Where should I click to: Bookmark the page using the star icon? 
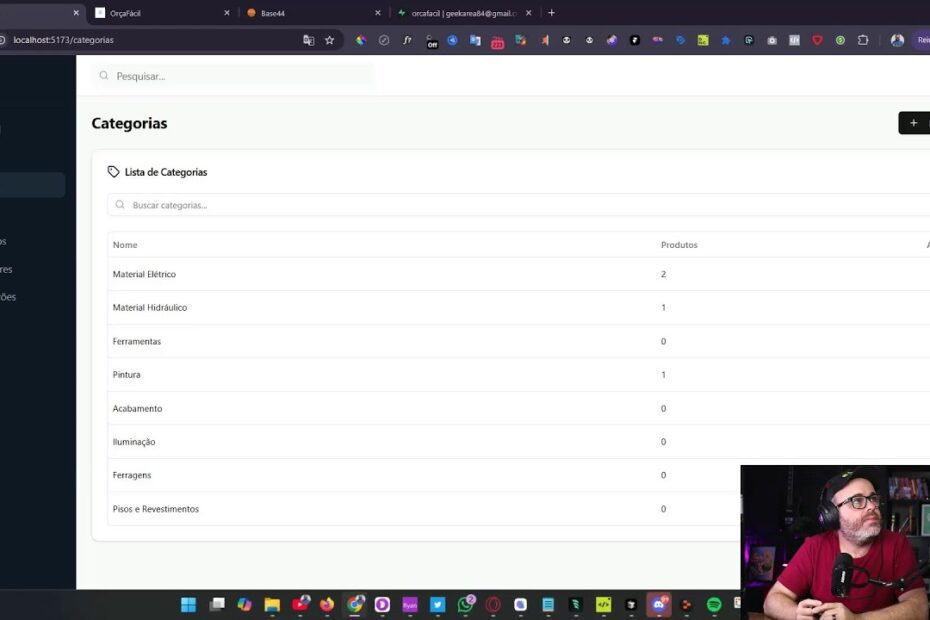coord(329,40)
